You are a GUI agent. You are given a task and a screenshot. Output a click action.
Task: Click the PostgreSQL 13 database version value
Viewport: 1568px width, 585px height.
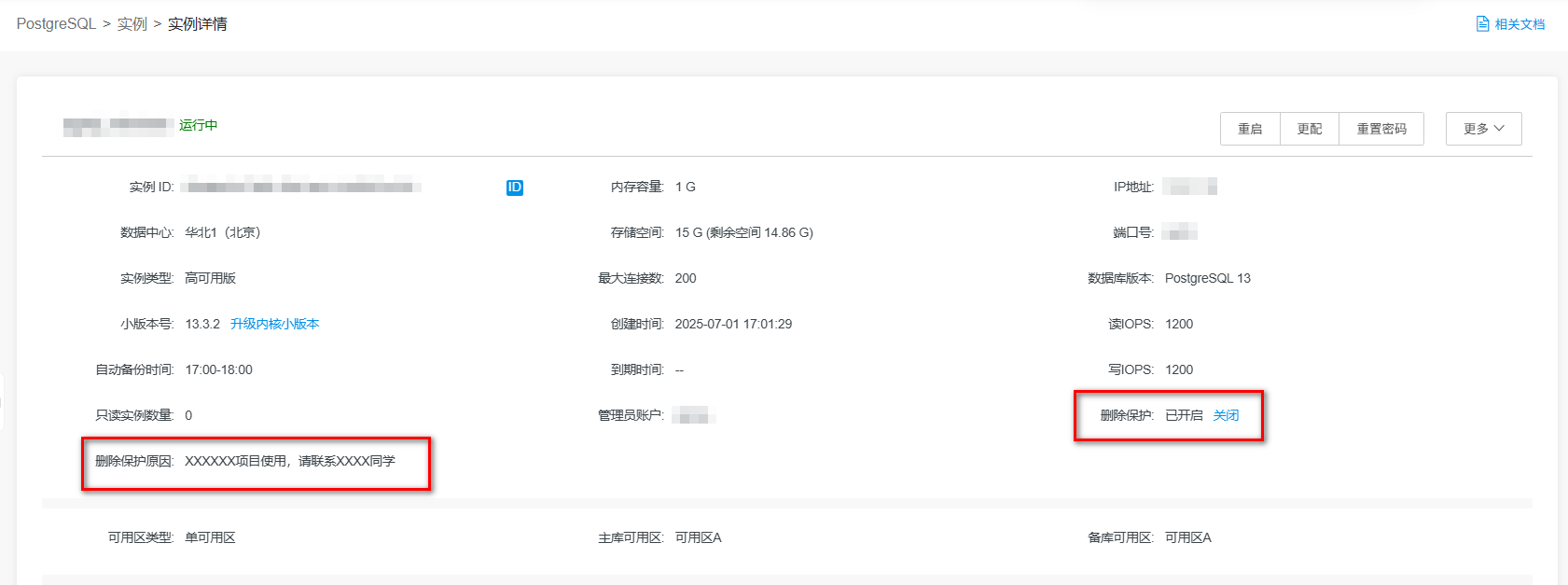[x=1207, y=278]
